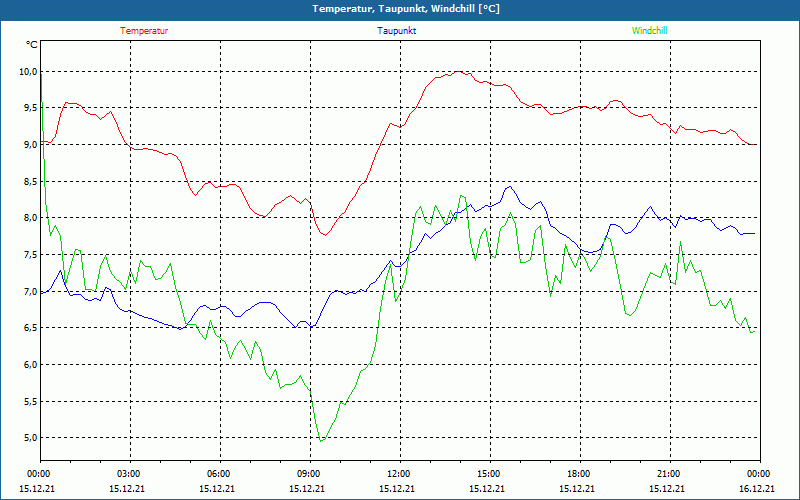
Task: Click the 21:00 time axis label
Action: pos(670,474)
